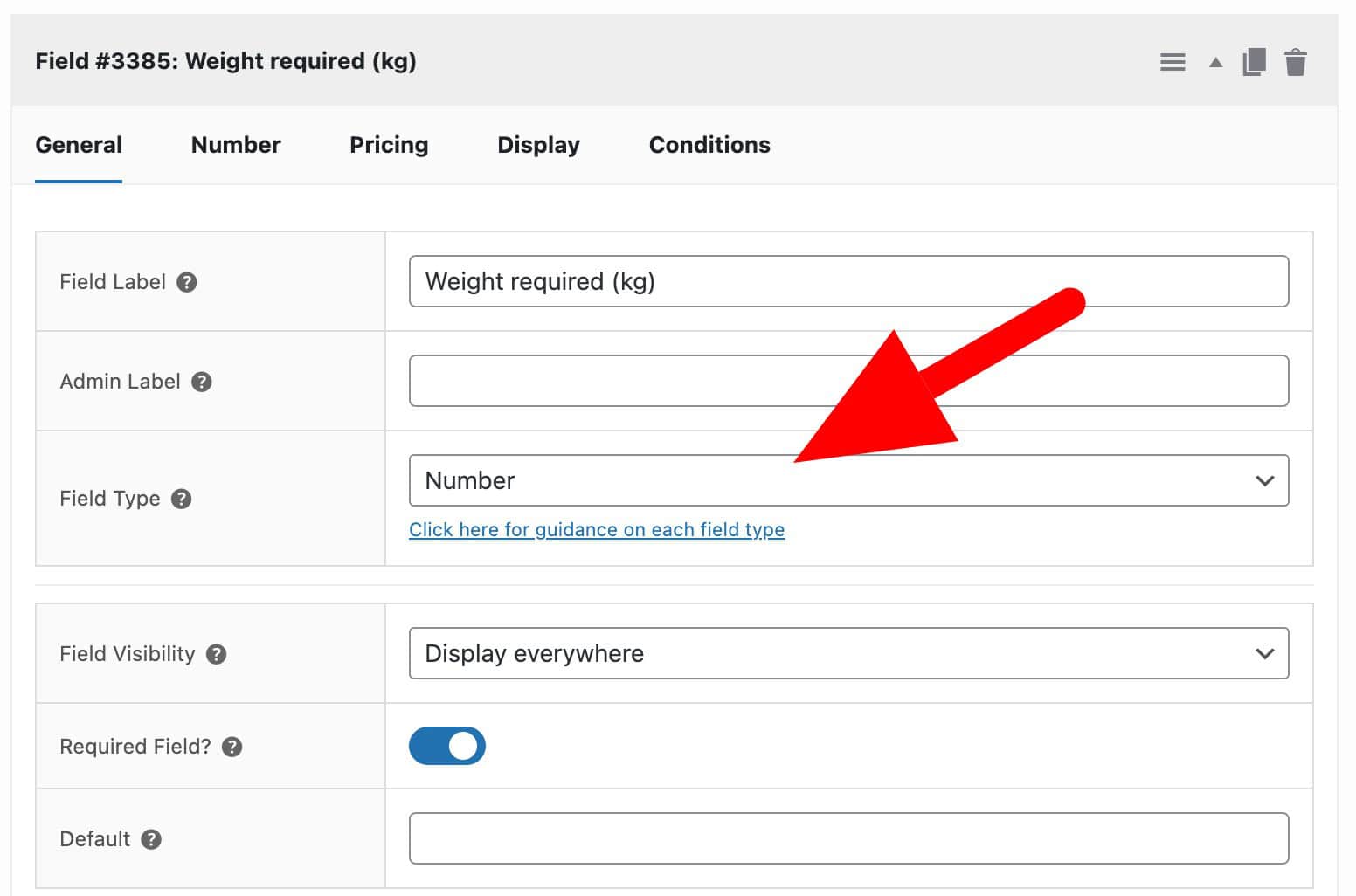This screenshot has height=896, width=1356.
Task: Delete the field using the trash icon
Action: click(x=1296, y=62)
